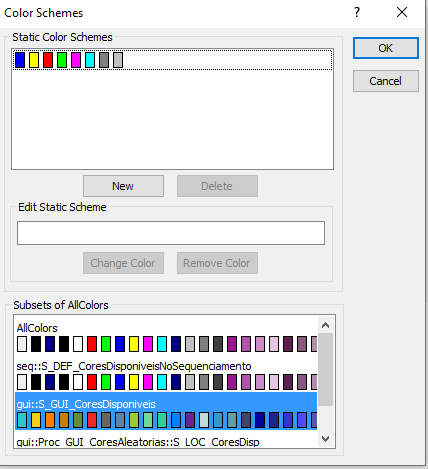Image resolution: width=428 pixels, height=469 pixels.
Task: Click the orange swatch in S_GUI_CoresDisponiveis
Action: pos(50,420)
